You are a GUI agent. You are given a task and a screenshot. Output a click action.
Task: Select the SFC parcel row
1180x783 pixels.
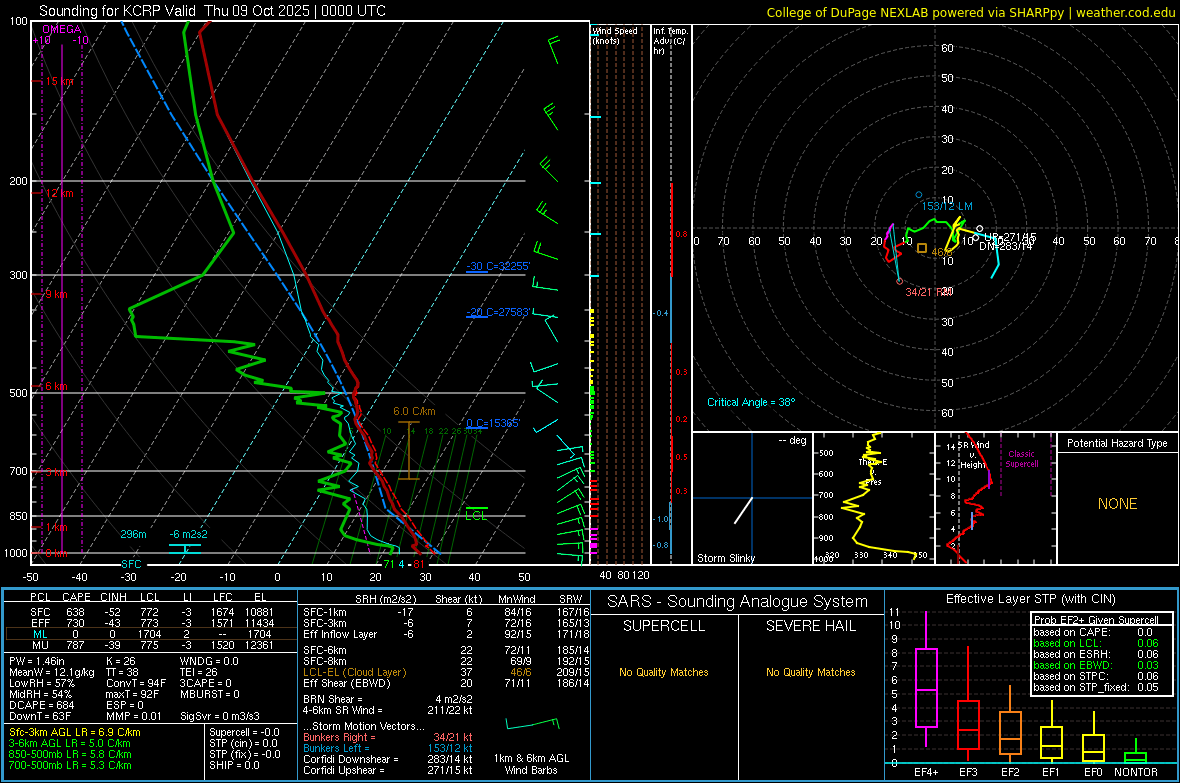pyautogui.click(x=151, y=612)
